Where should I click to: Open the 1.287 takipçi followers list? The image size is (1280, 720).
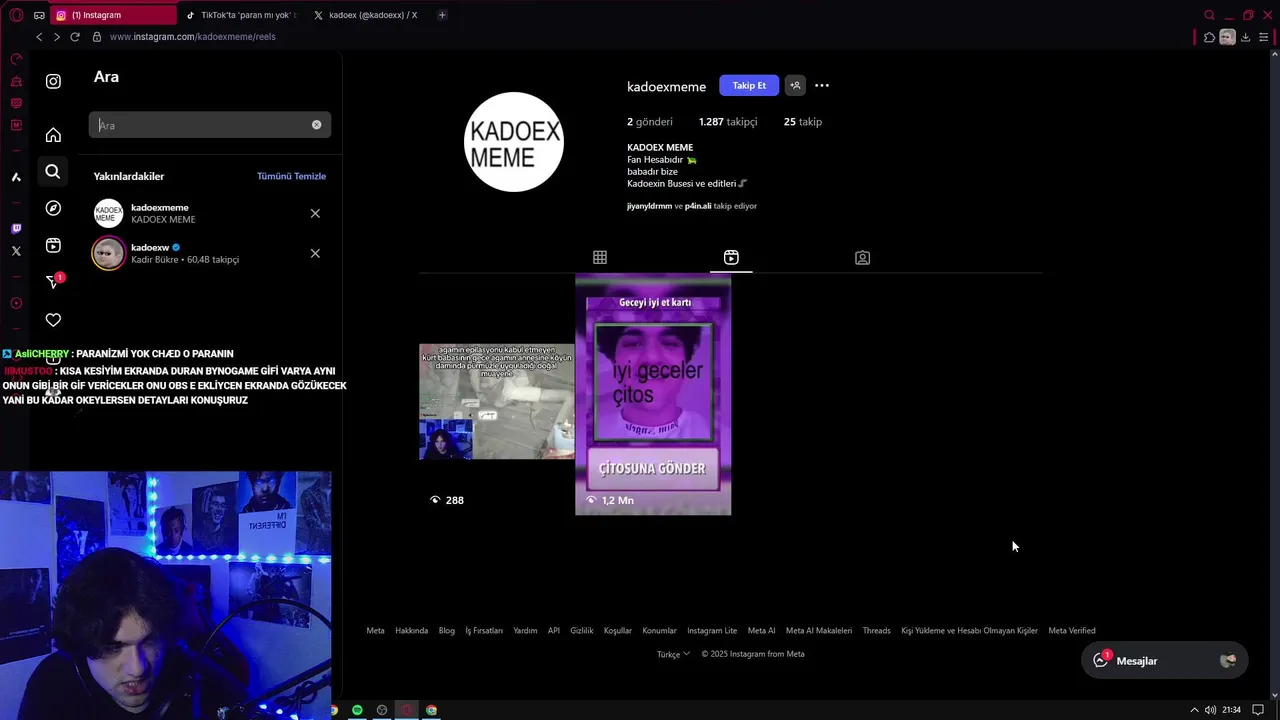pyautogui.click(x=728, y=122)
